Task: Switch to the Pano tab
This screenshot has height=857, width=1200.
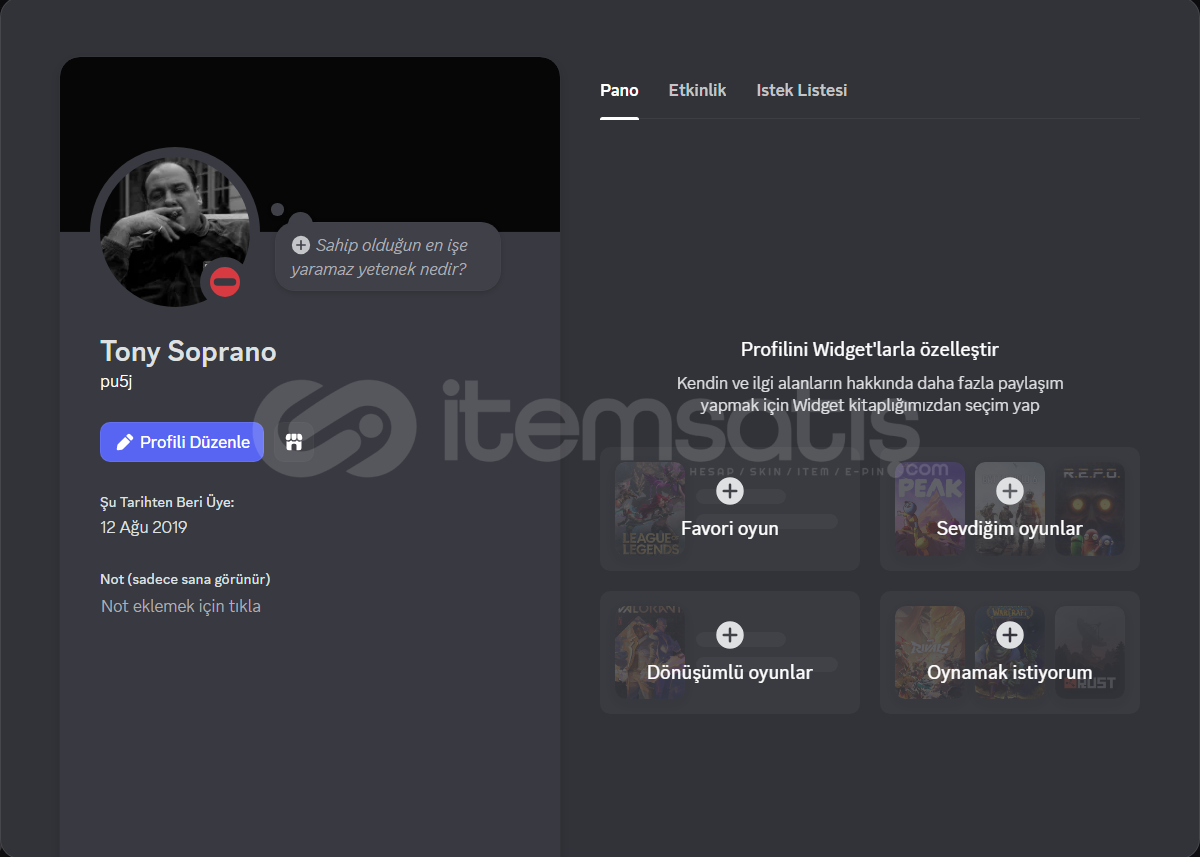Action: (619, 90)
